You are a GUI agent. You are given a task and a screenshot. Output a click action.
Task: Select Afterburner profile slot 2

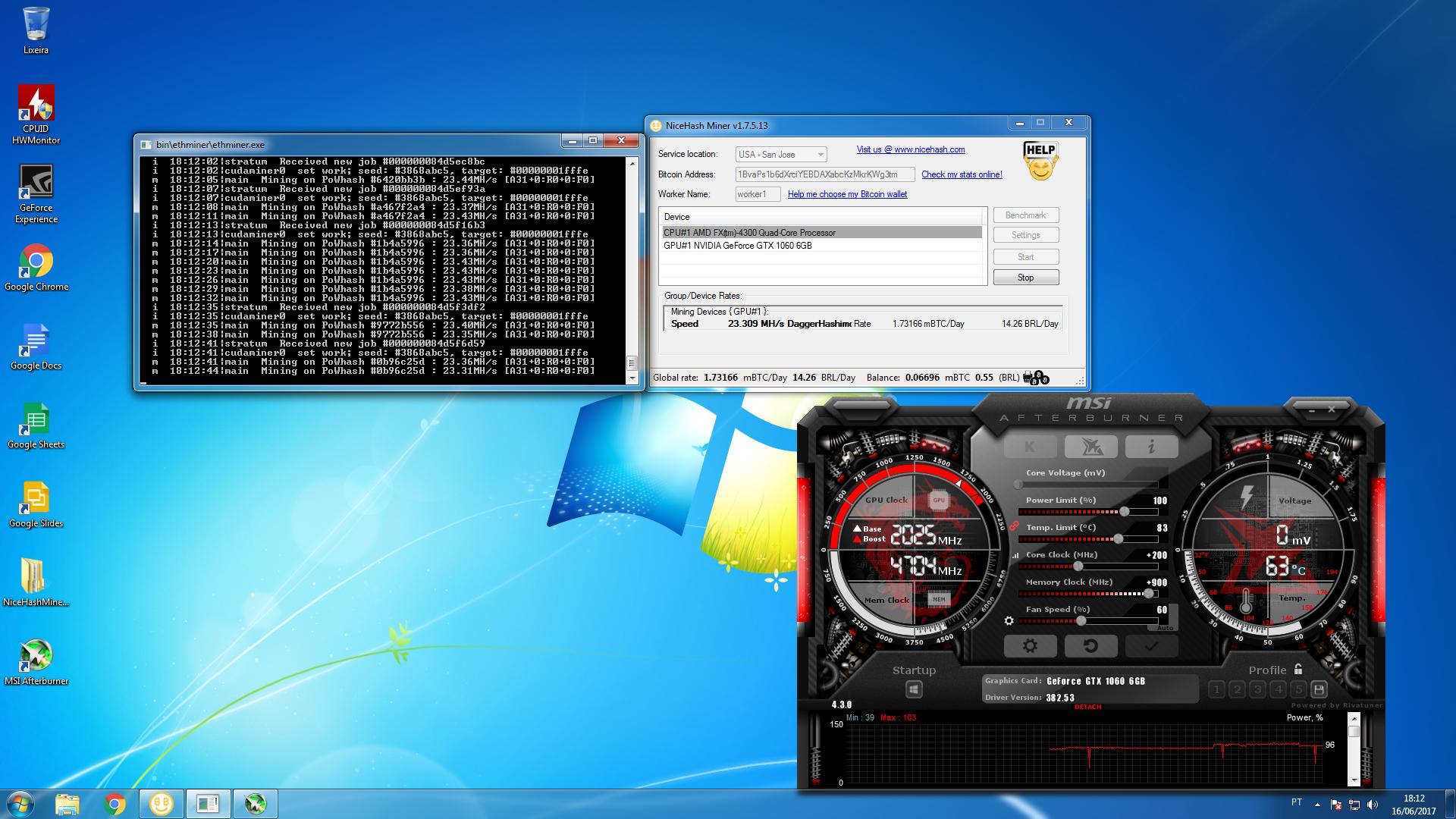1237,689
